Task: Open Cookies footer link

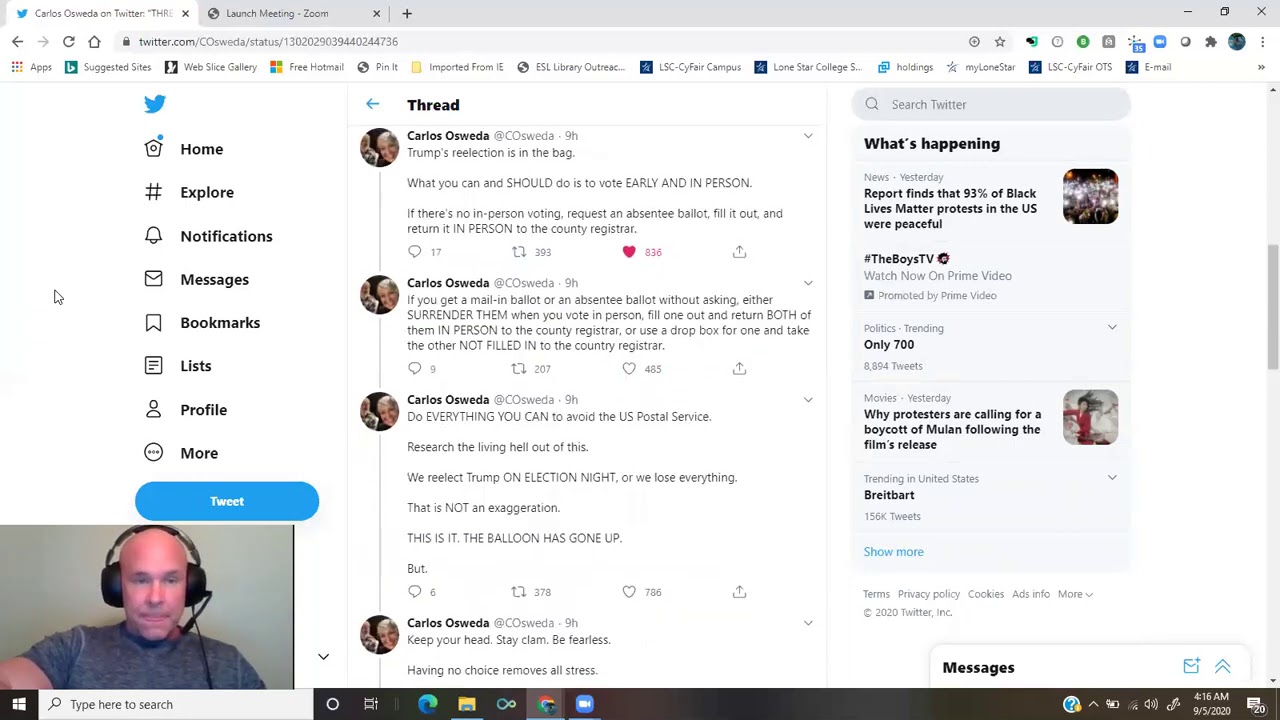Action: (x=985, y=594)
